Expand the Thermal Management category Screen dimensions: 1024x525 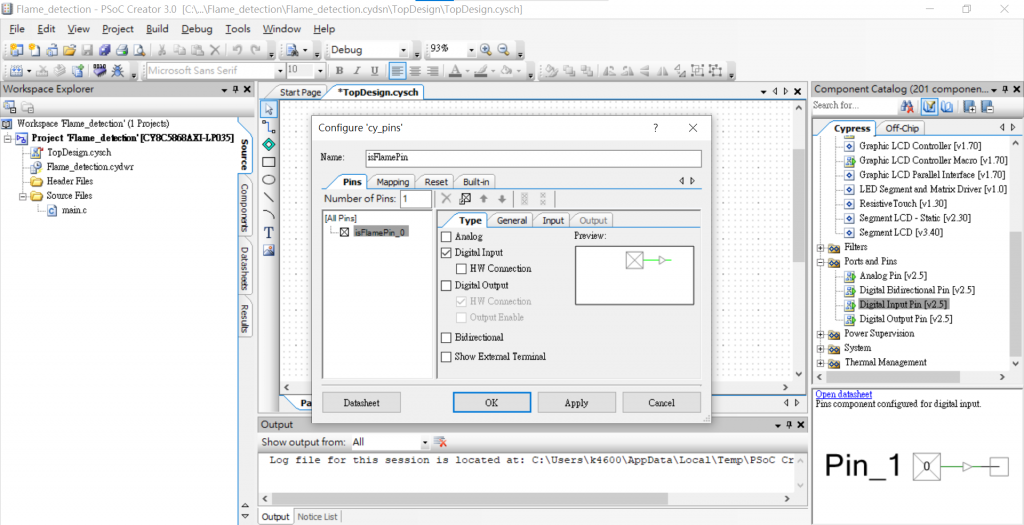coord(820,362)
